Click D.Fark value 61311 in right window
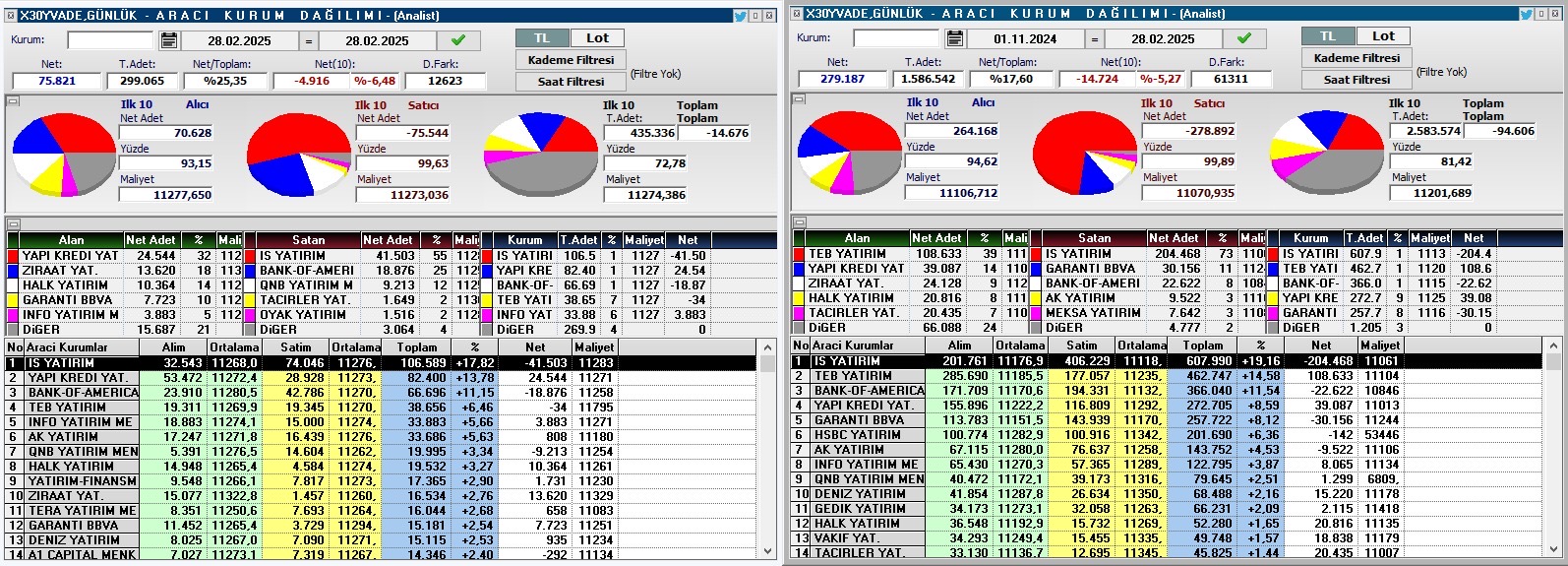The height and width of the screenshot is (566, 1568). pos(1231,79)
